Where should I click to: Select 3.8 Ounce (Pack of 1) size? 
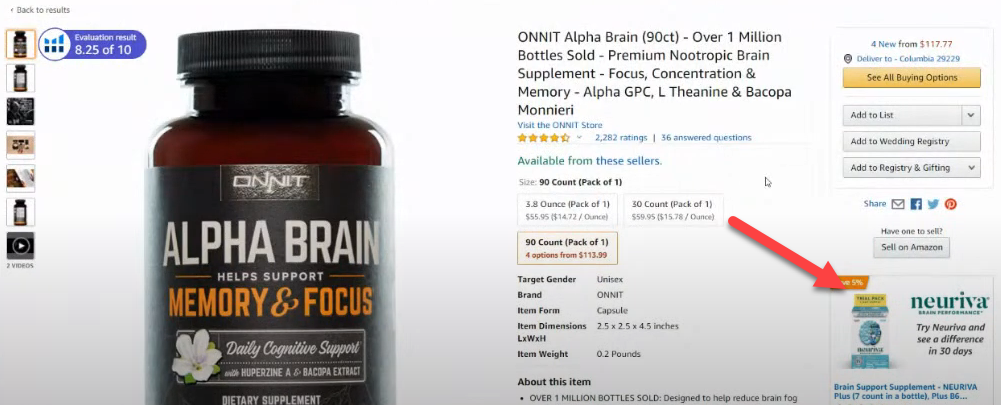[x=568, y=210]
